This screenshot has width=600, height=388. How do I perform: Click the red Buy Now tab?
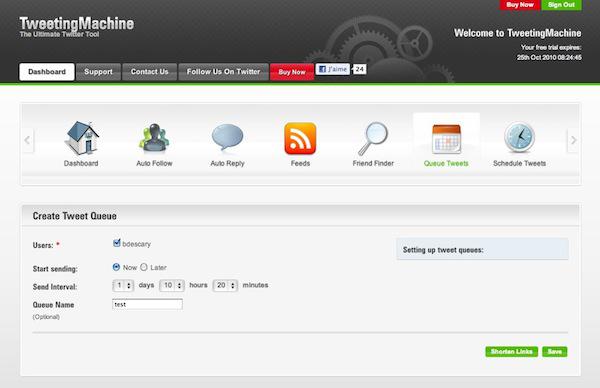pos(292,72)
